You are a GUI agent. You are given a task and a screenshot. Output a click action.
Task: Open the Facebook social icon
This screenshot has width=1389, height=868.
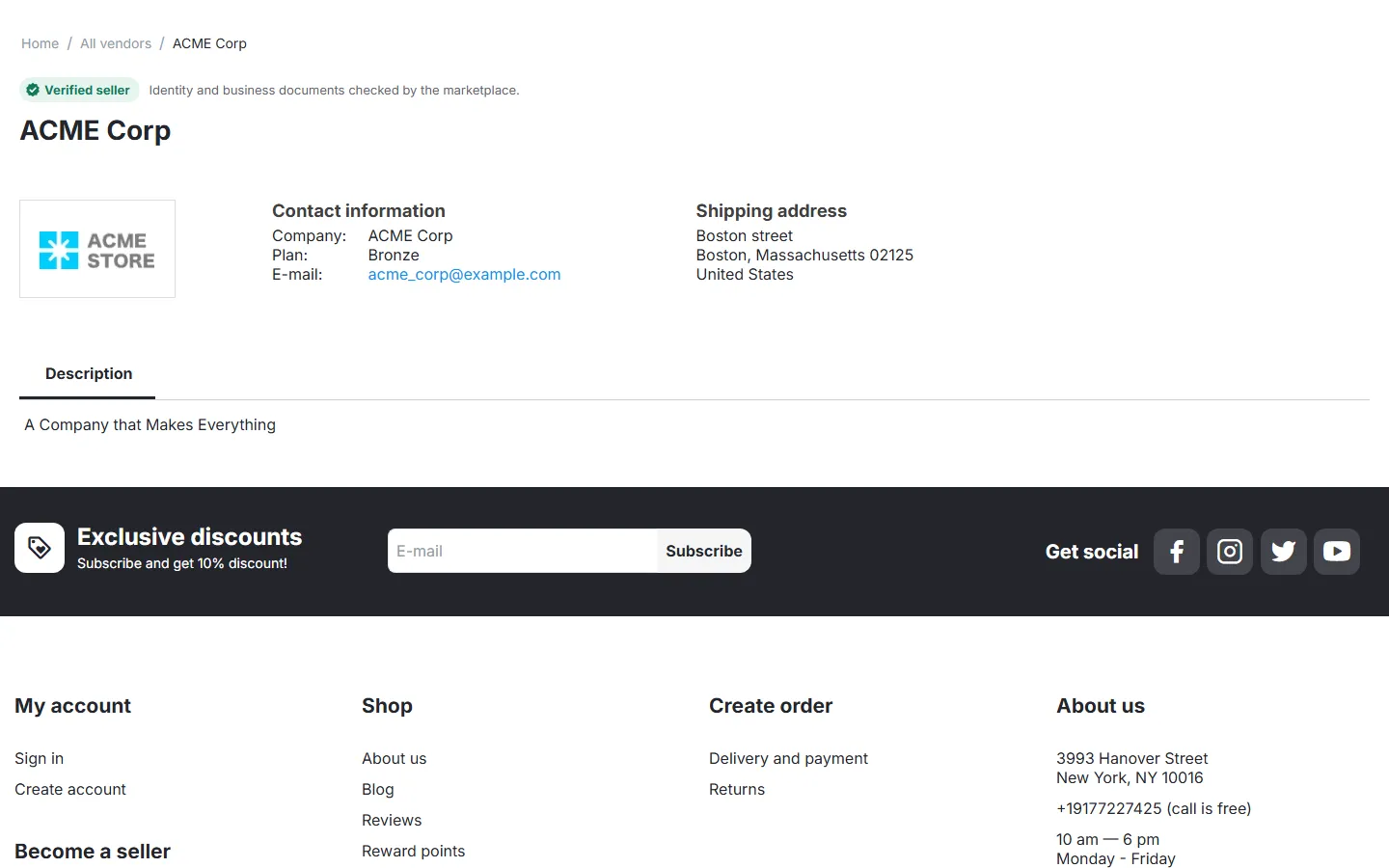click(1176, 552)
